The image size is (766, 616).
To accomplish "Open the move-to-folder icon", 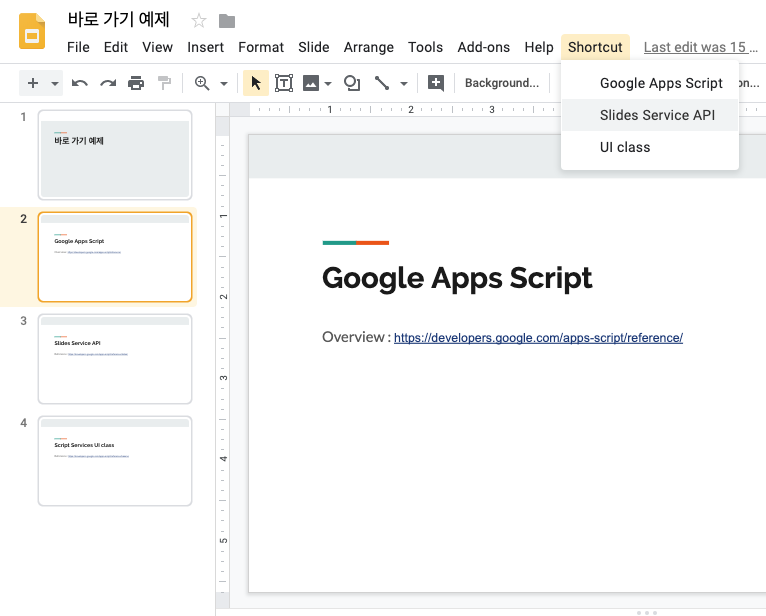I will coord(227,21).
